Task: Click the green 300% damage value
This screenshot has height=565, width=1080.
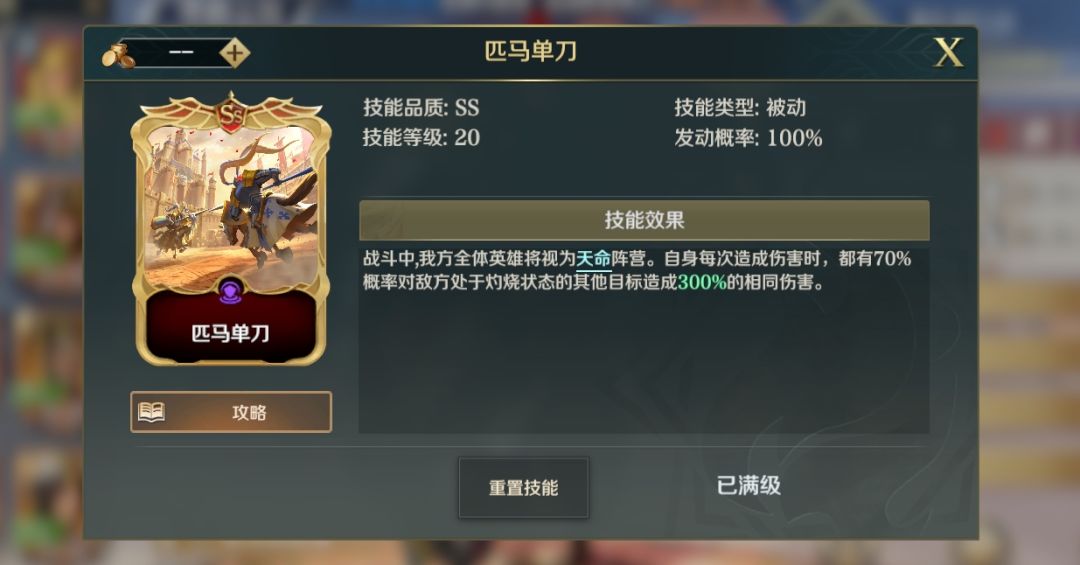Action: pyautogui.click(x=702, y=282)
